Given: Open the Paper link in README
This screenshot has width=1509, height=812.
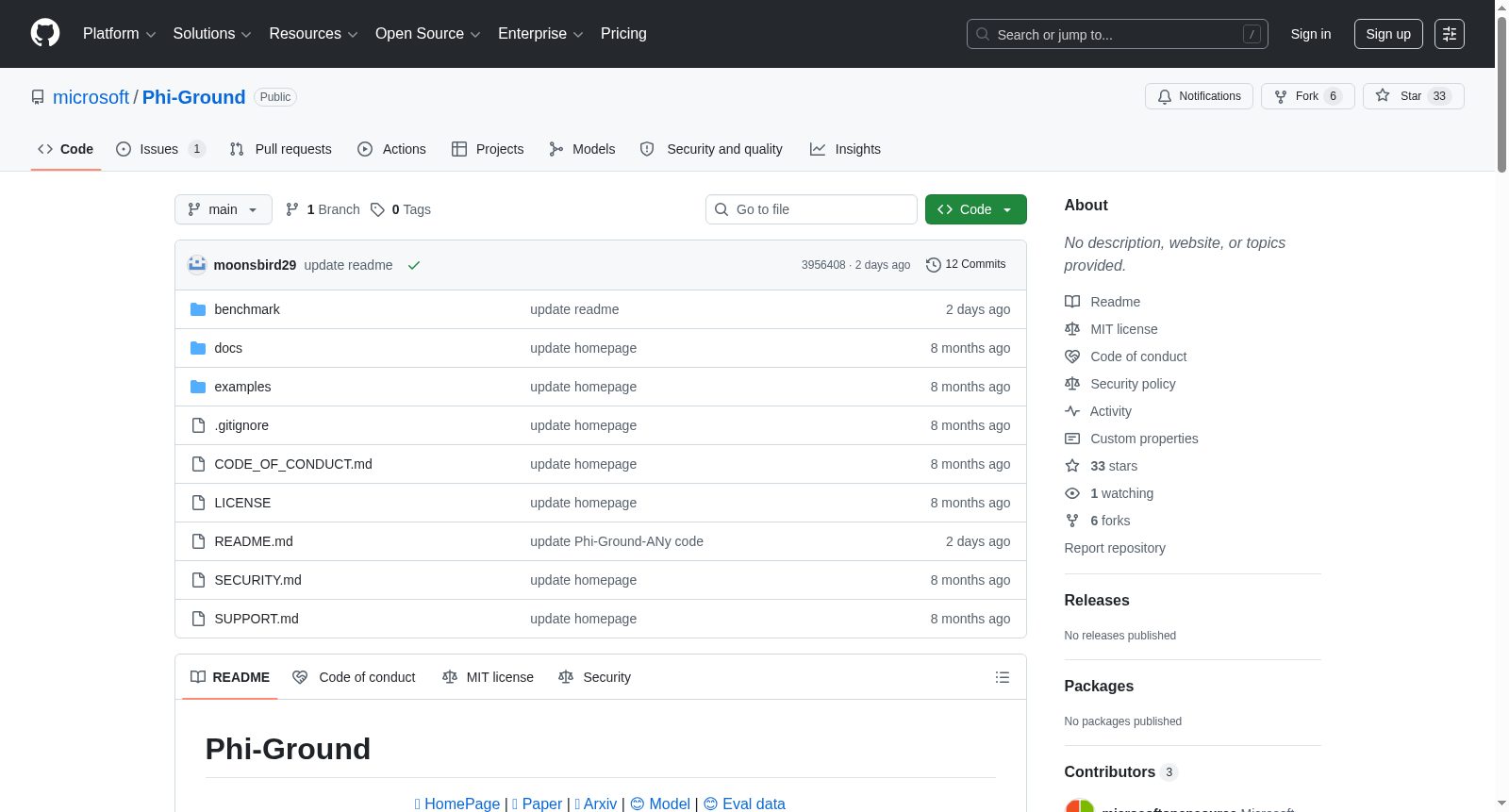Looking at the screenshot, I should (x=537, y=804).
